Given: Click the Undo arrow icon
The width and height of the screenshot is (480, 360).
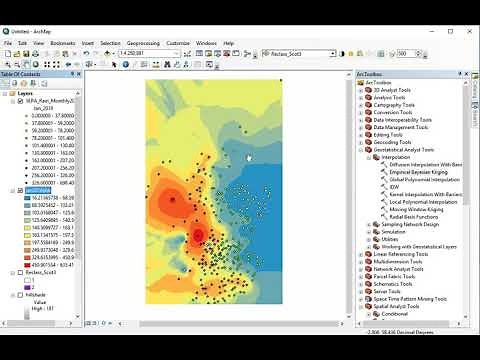Looking at the screenshot, I should tap(86, 54).
